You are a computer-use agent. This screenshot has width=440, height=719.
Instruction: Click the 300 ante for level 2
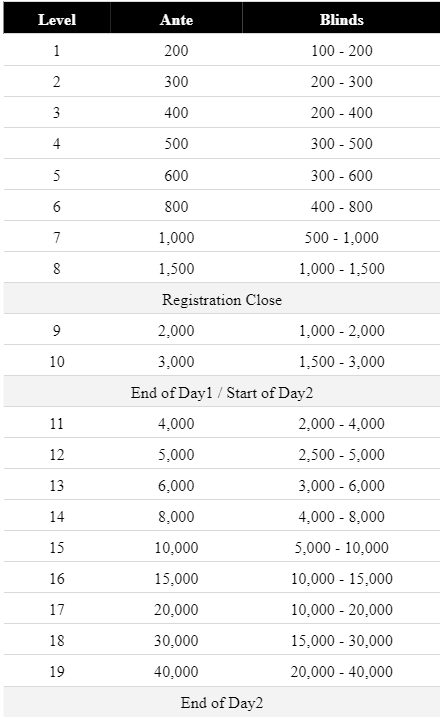point(176,82)
